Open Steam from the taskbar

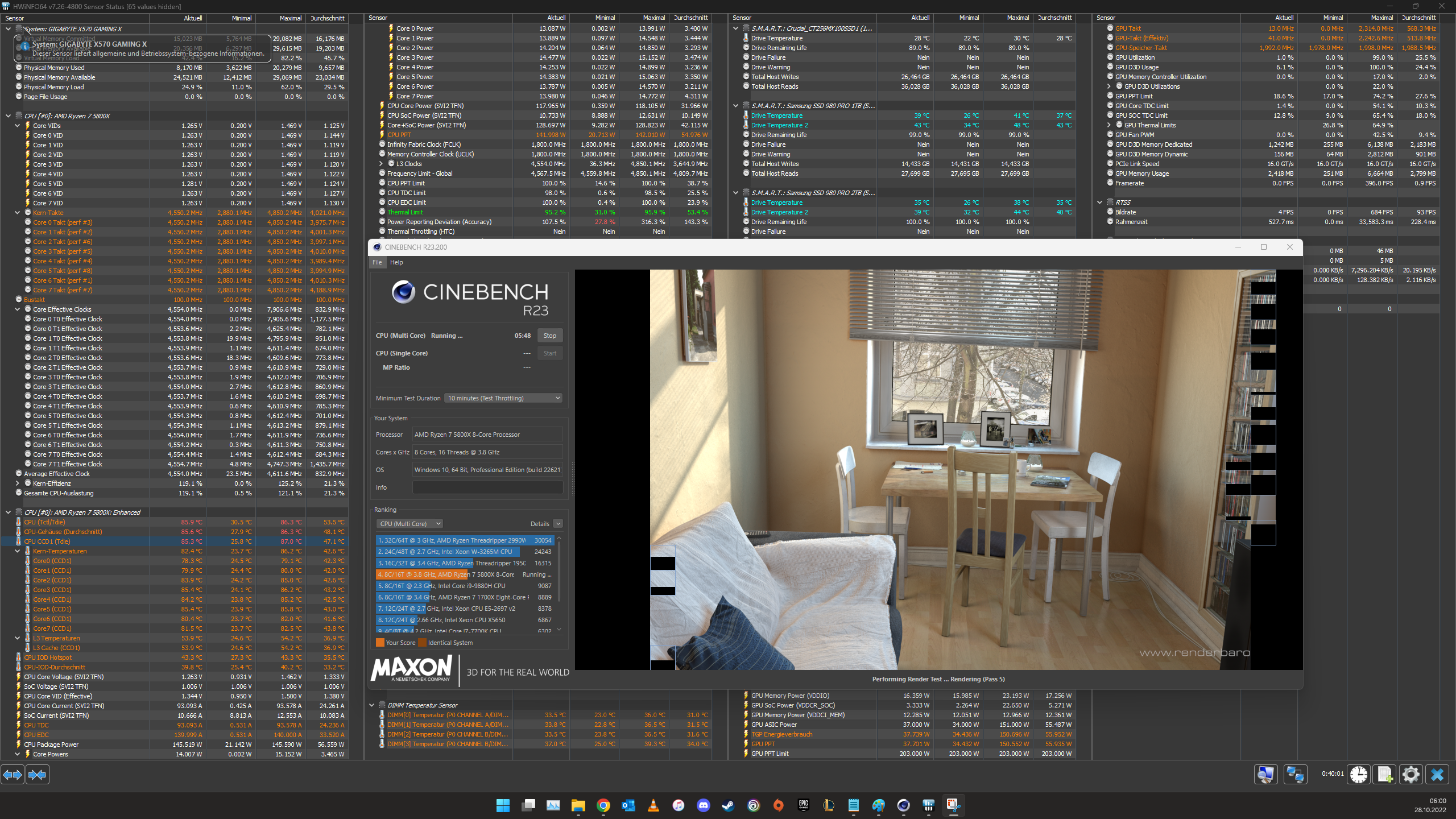click(x=728, y=805)
